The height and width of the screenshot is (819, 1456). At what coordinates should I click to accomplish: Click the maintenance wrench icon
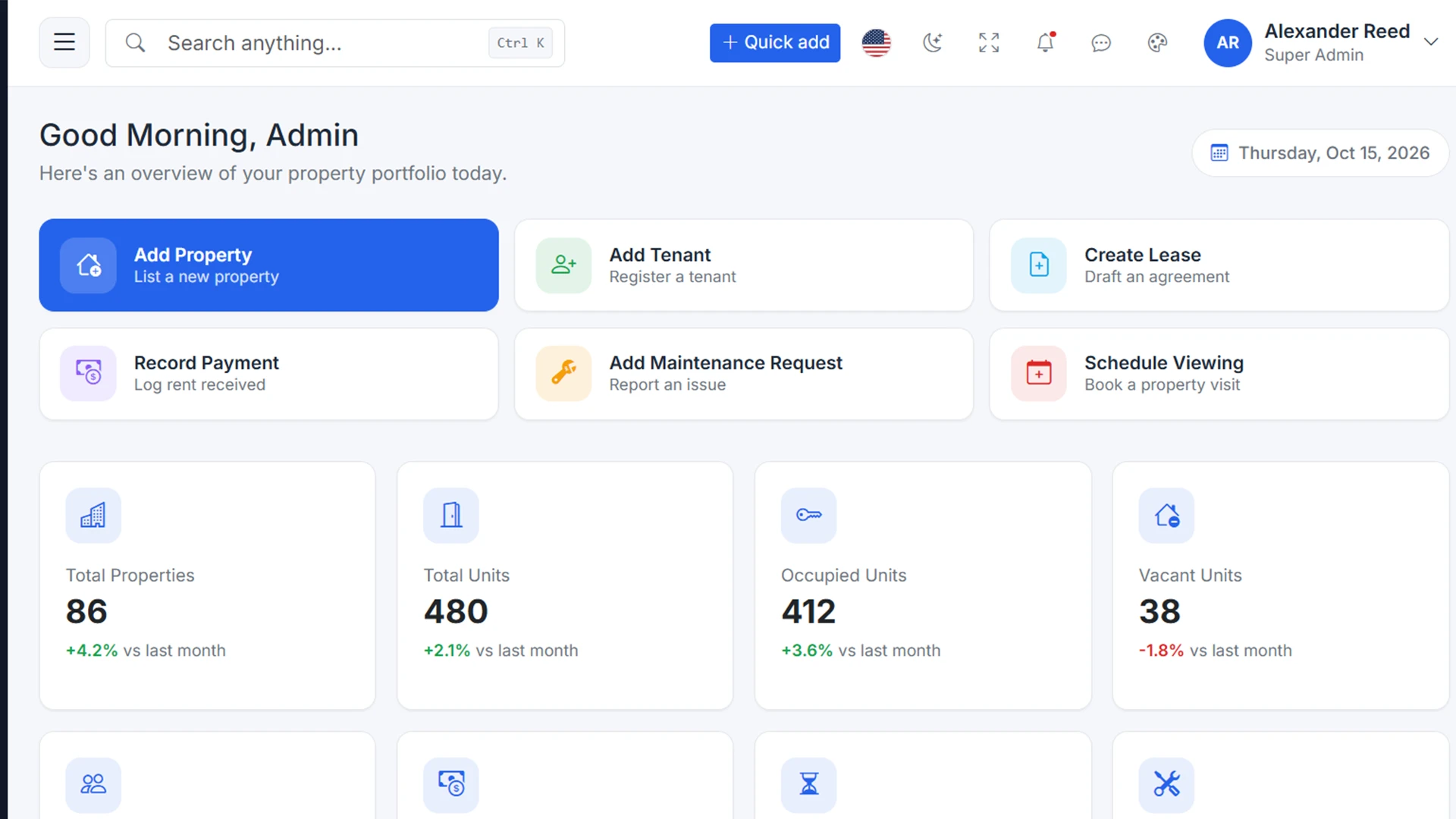(x=563, y=373)
